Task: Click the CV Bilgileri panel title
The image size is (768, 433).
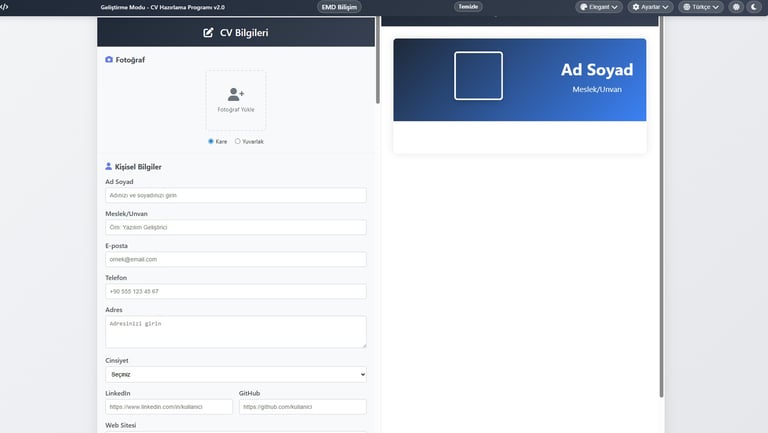Action: (243, 33)
